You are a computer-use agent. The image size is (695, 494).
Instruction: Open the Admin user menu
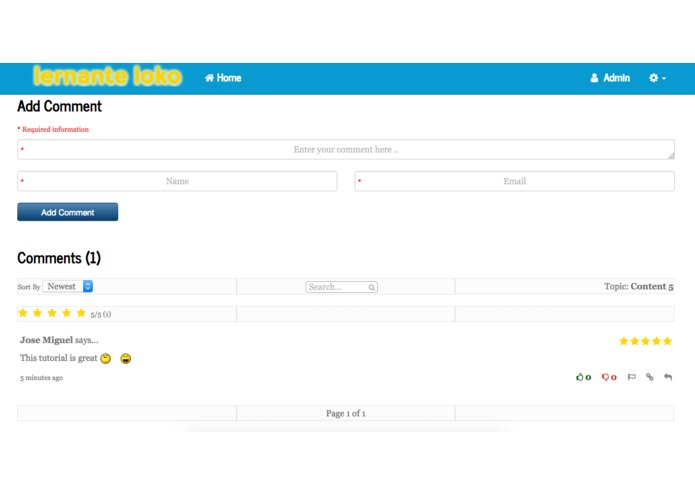(x=610, y=78)
